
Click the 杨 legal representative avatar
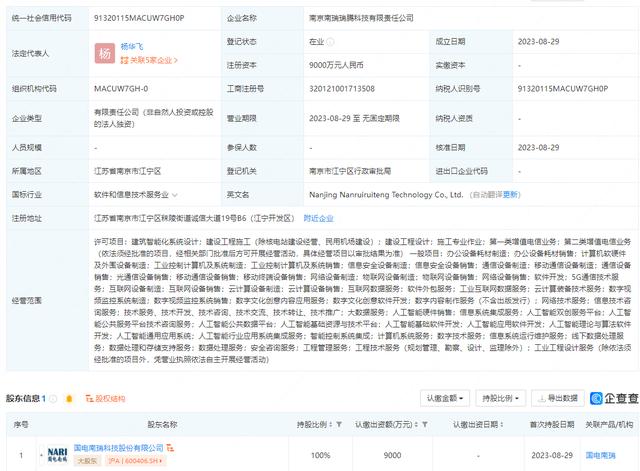(103, 53)
